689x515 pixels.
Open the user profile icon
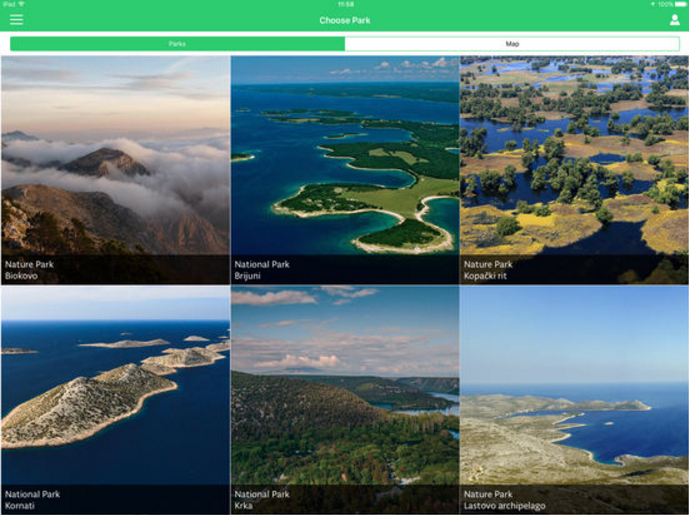(x=675, y=20)
